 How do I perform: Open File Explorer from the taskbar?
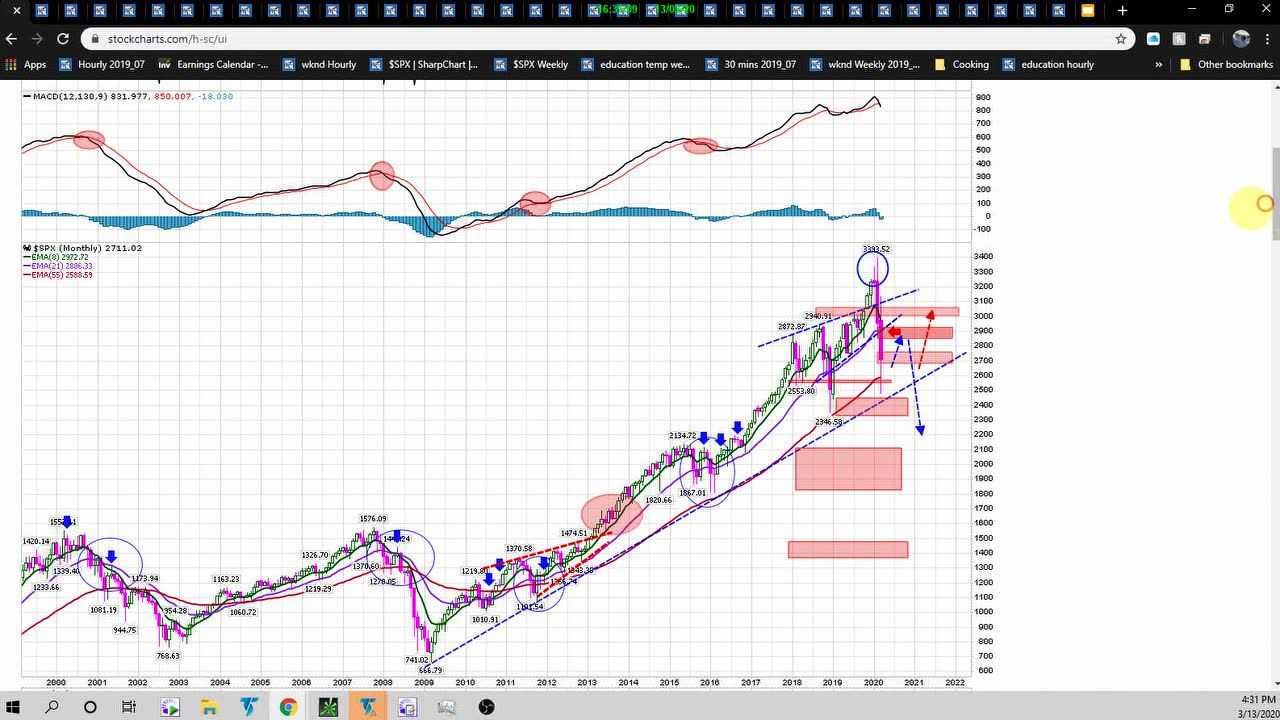point(208,707)
